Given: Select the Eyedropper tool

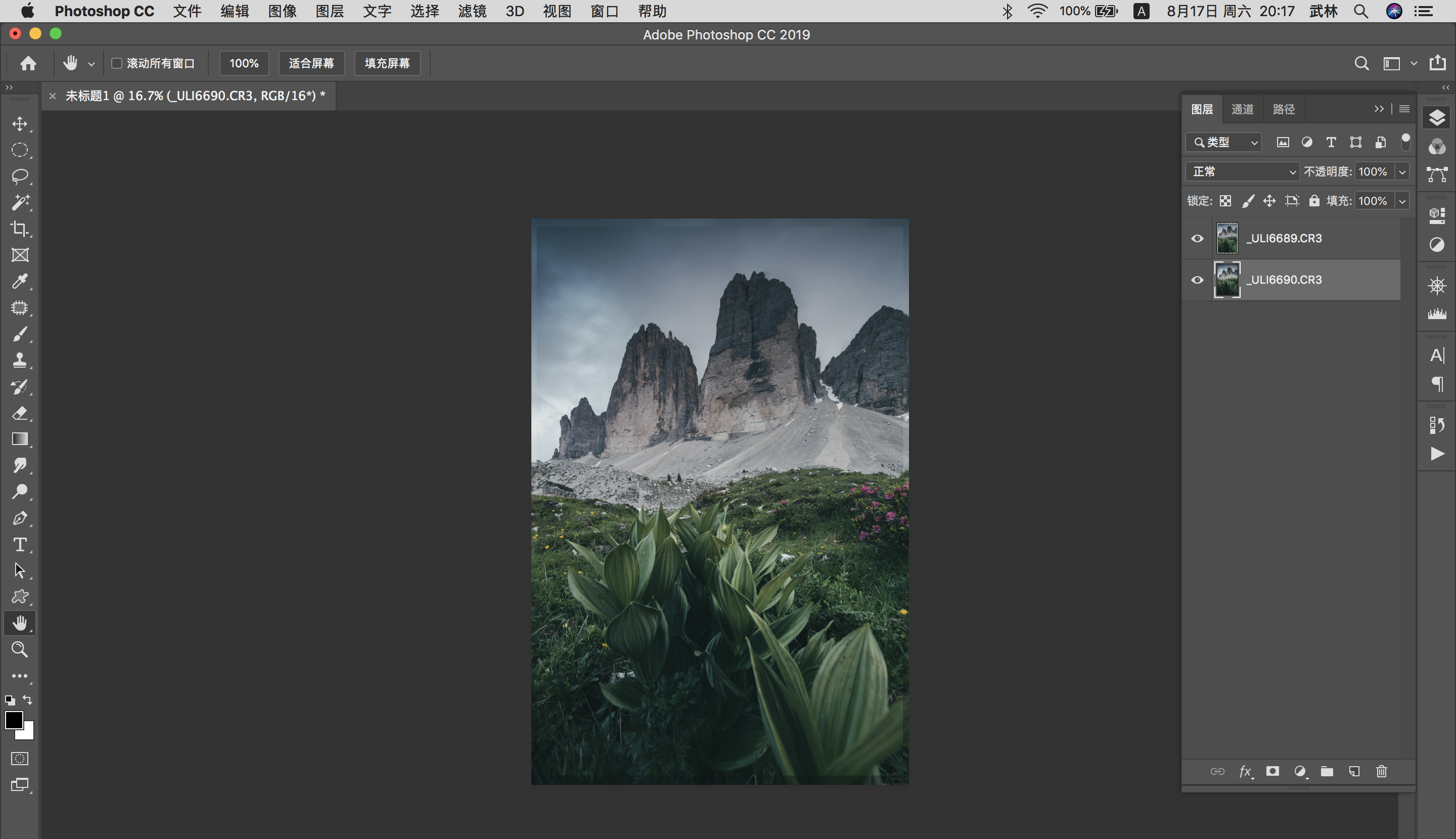Looking at the screenshot, I should pos(20,281).
